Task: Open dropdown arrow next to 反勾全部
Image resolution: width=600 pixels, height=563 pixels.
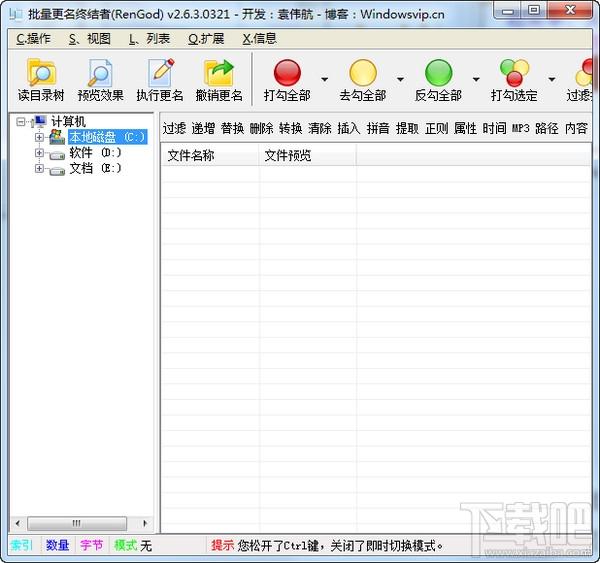Action: (476, 79)
